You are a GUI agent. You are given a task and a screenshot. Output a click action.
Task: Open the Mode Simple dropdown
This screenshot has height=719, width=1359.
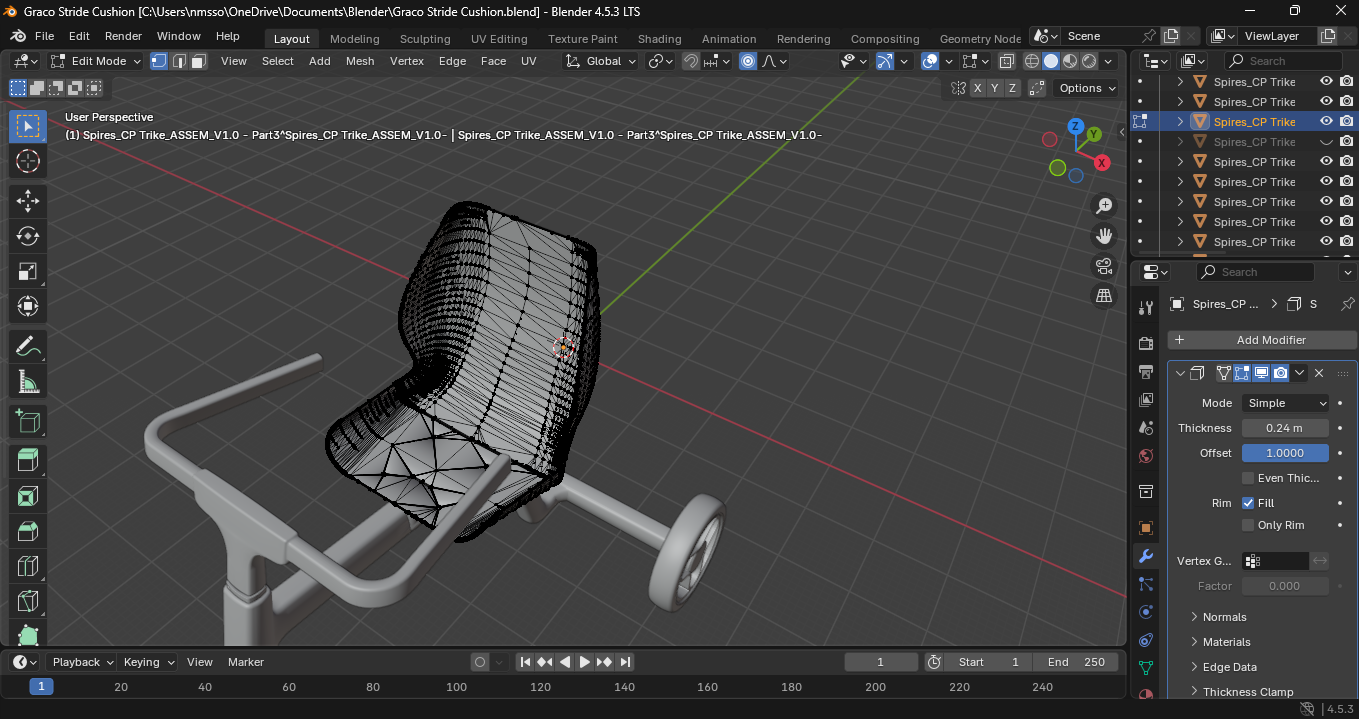tap(1285, 403)
